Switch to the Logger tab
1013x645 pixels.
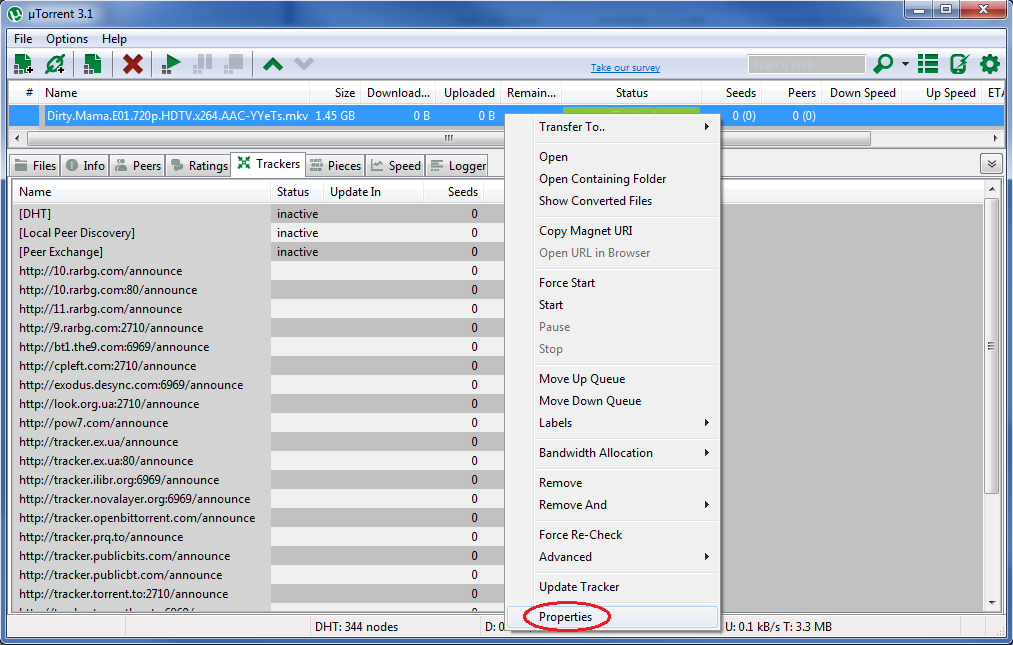click(458, 165)
